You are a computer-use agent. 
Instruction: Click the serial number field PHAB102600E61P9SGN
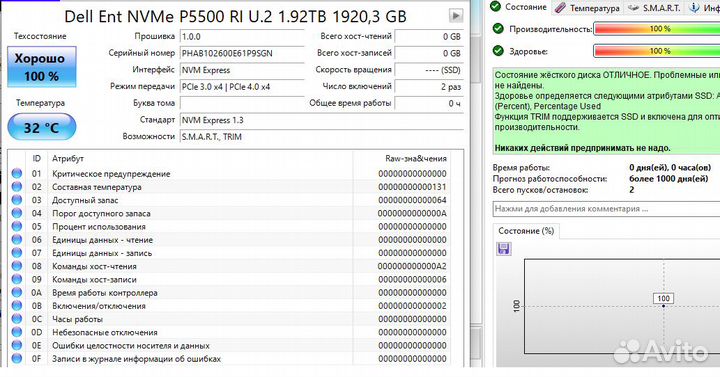pos(242,53)
